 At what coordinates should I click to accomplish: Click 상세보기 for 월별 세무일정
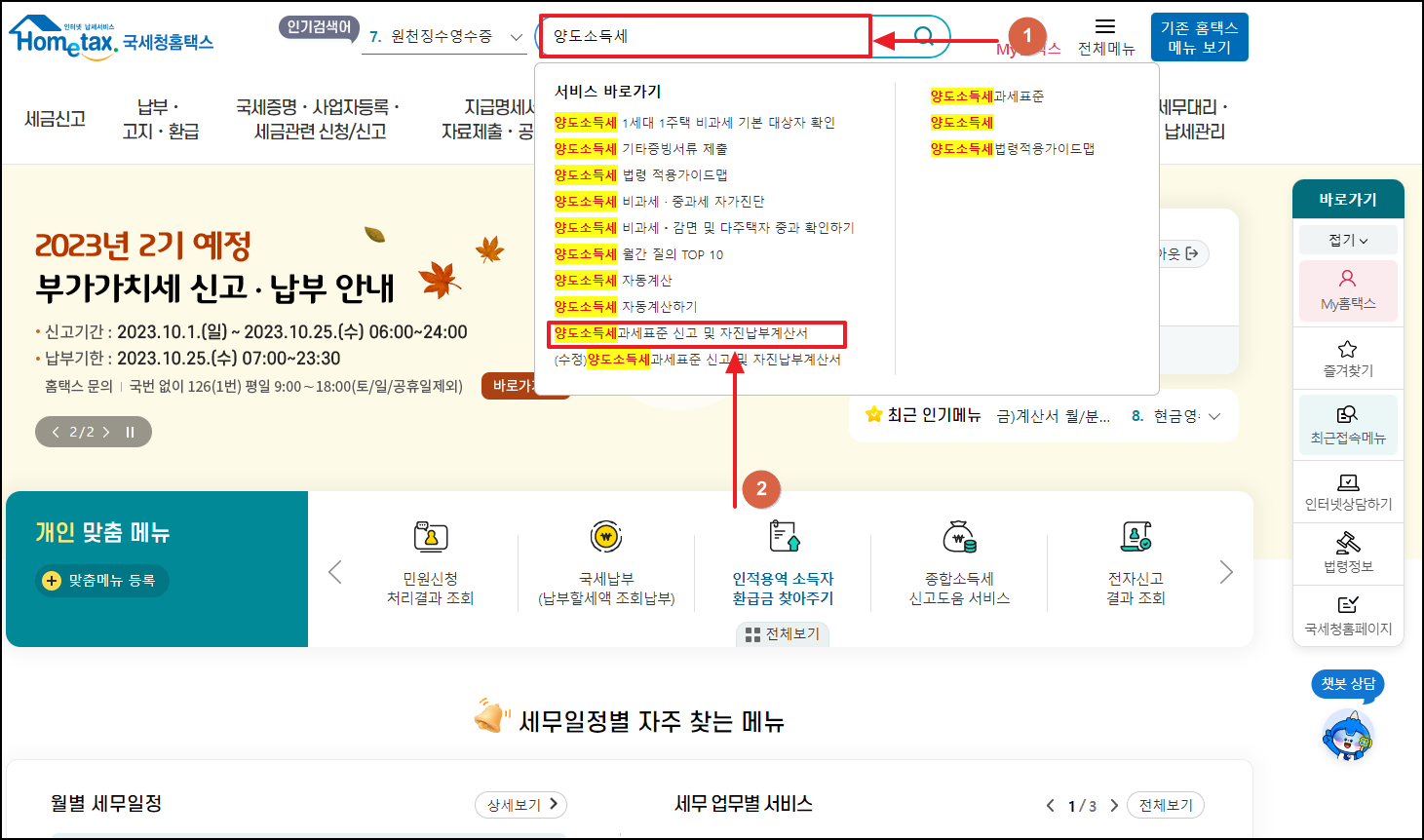click(x=521, y=805)
